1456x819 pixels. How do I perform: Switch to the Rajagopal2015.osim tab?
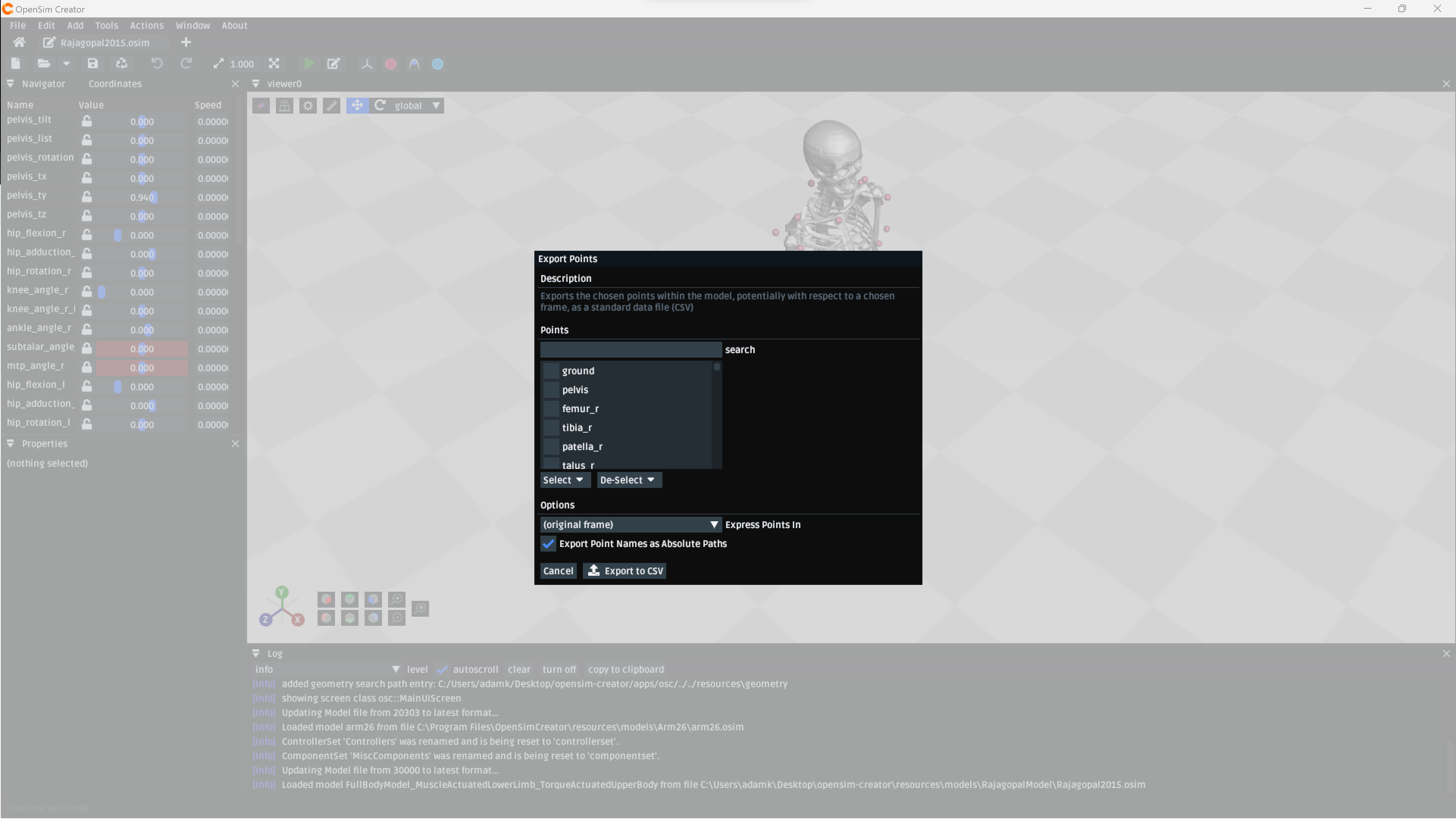[104, 42]
